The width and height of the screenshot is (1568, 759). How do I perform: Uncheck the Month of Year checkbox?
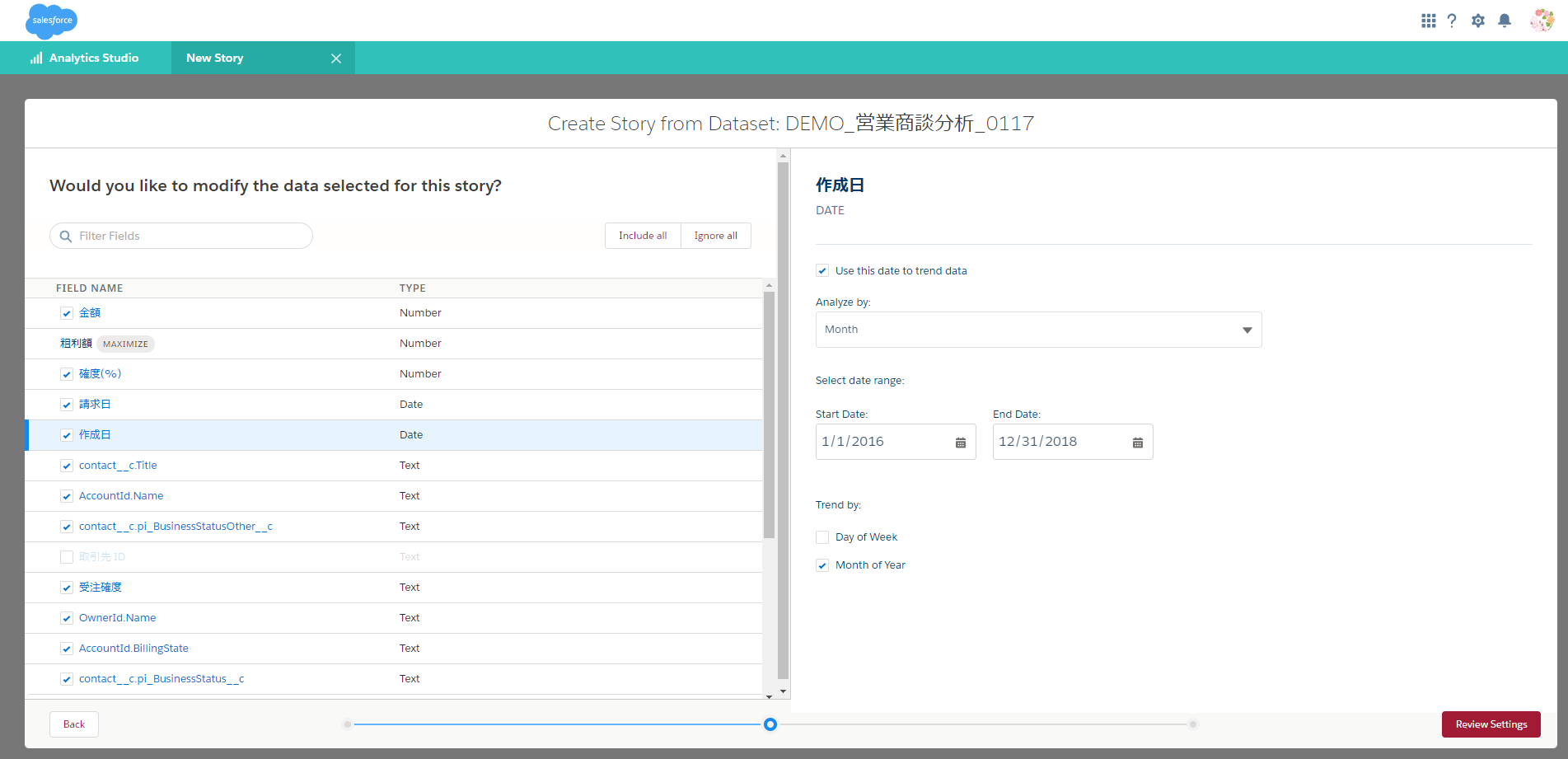[822, 565]
